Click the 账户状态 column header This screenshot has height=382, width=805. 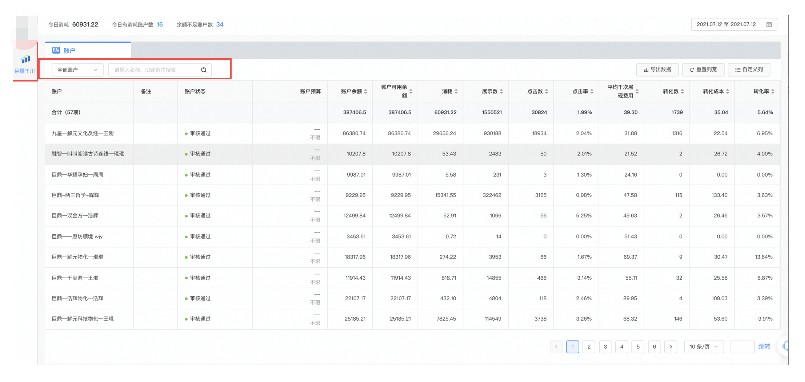coord(194,91)
